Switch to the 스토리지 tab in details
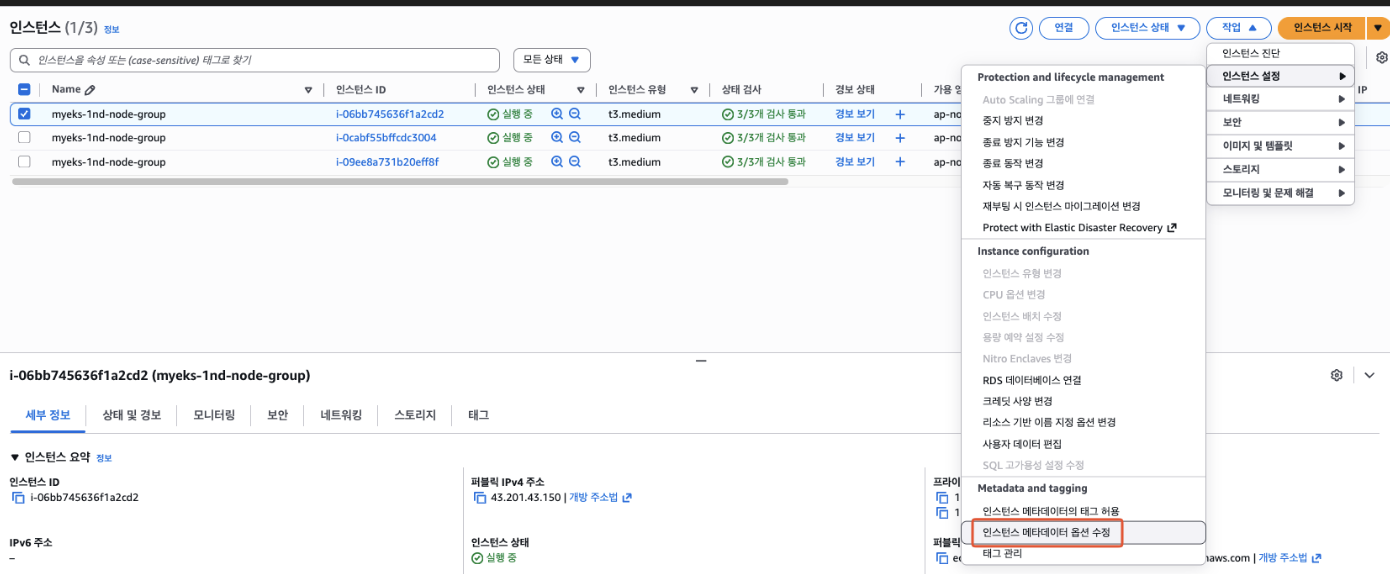Screen dimensions: 1390x574 (415, 415)
